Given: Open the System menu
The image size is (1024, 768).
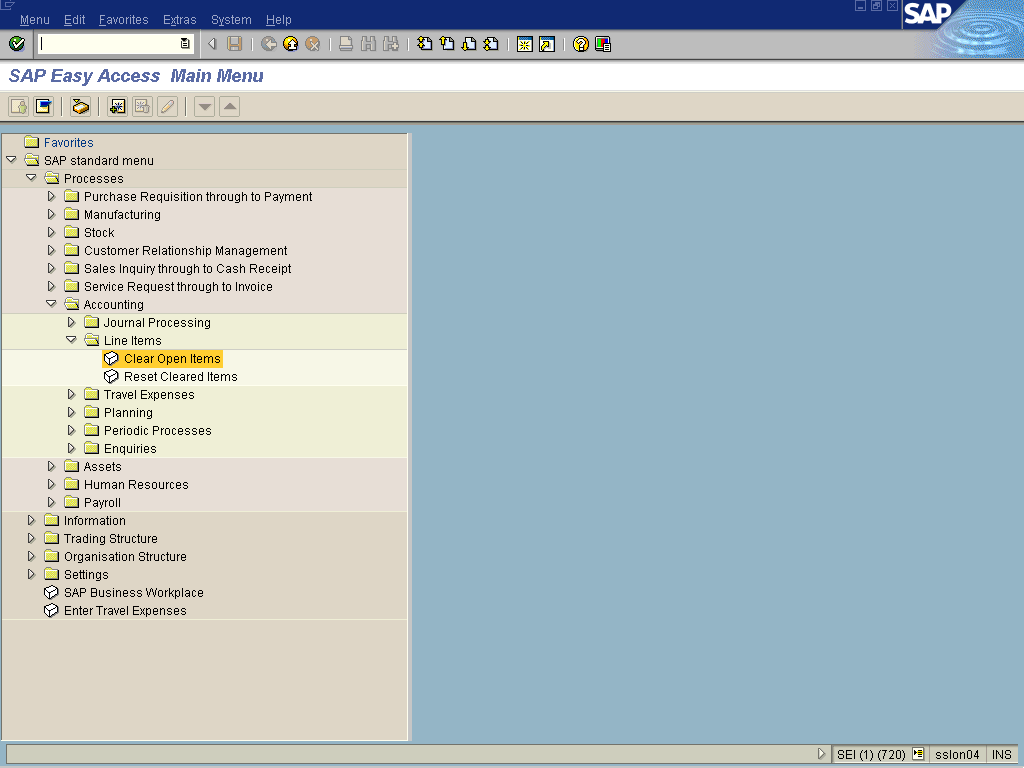Looking at the screenshot, I should pos(231,20).
